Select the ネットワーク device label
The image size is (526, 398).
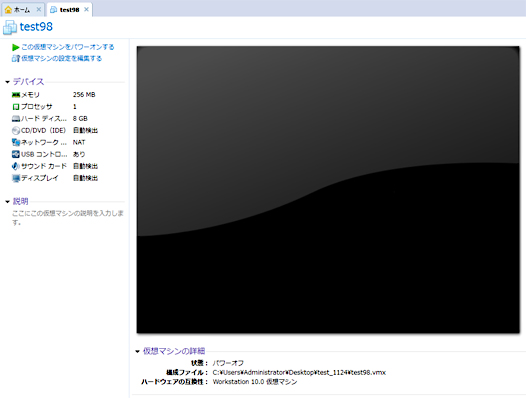(x=44, y=142)
